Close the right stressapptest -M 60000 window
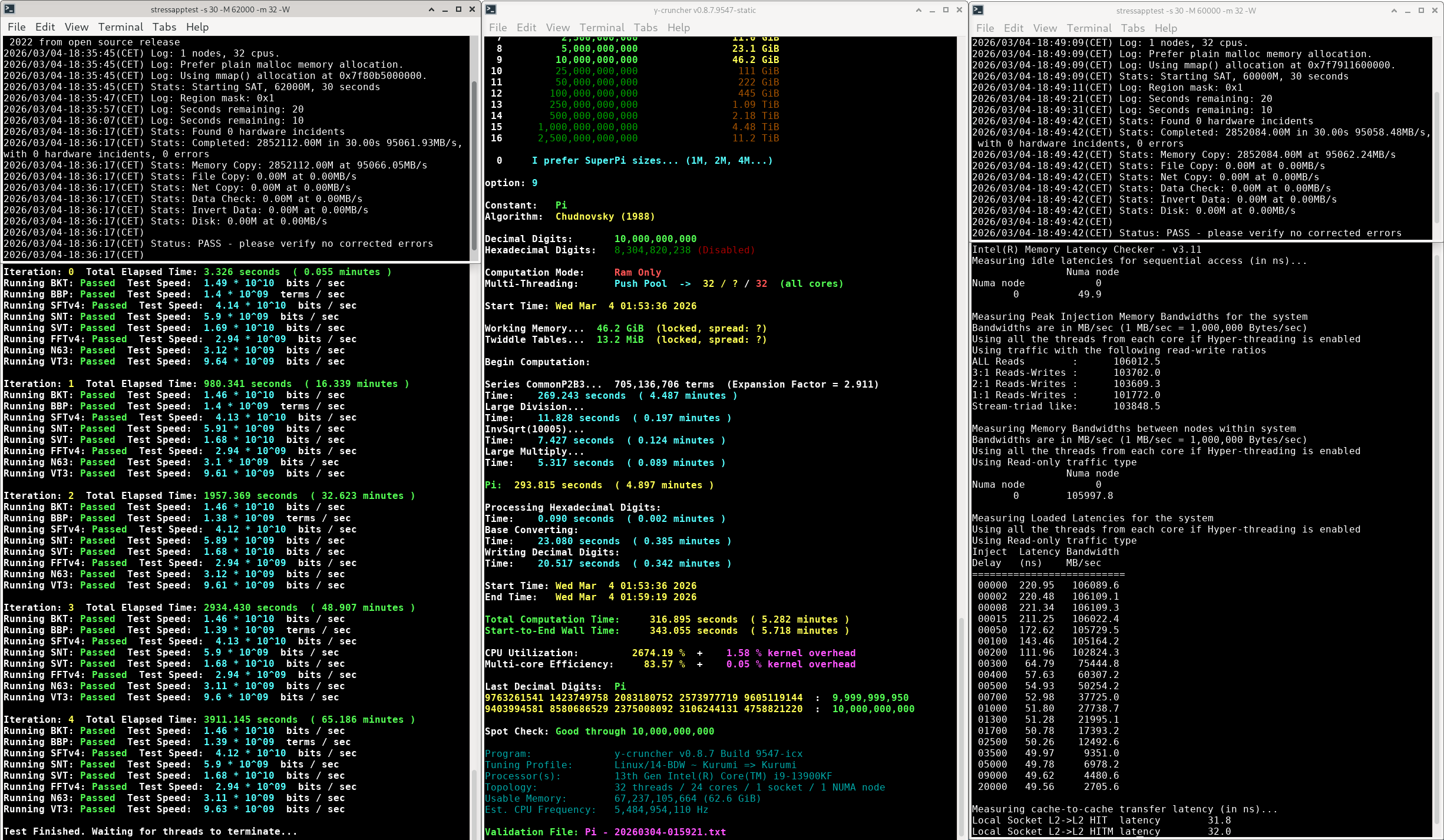This screenshot has width=1444, height=840. [x=1434, y=11]
